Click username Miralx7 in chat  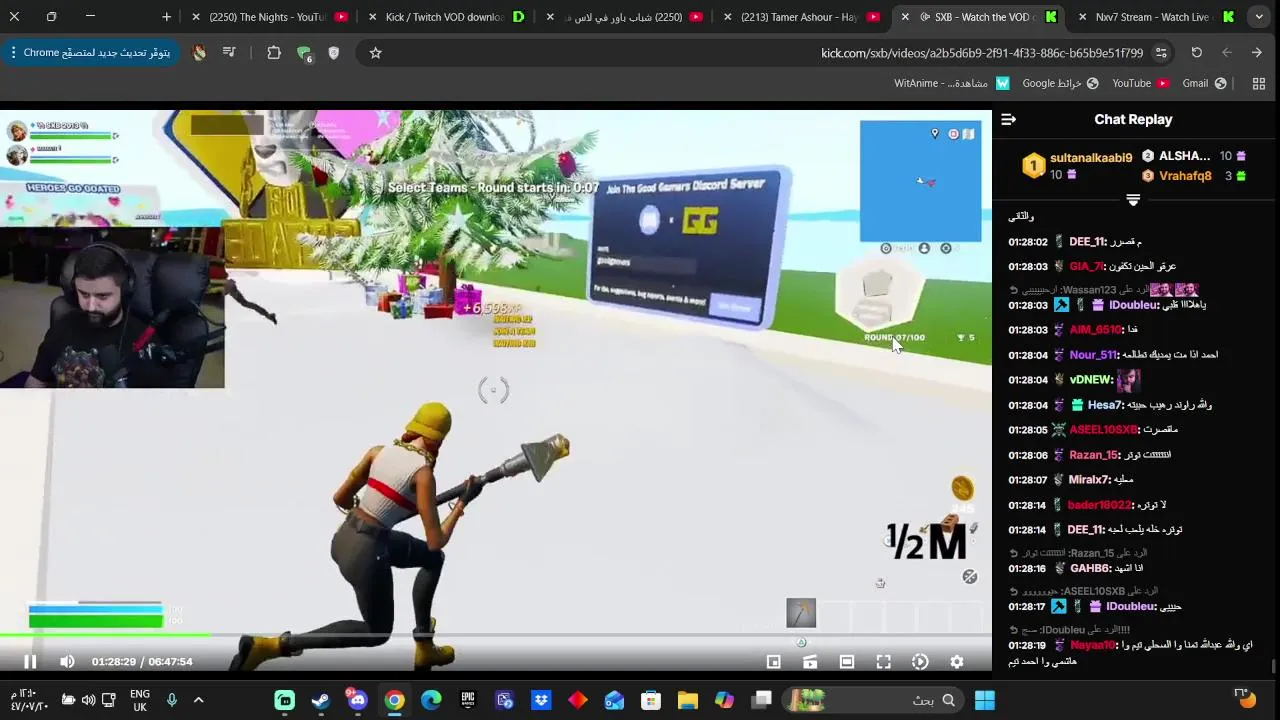1089,480
